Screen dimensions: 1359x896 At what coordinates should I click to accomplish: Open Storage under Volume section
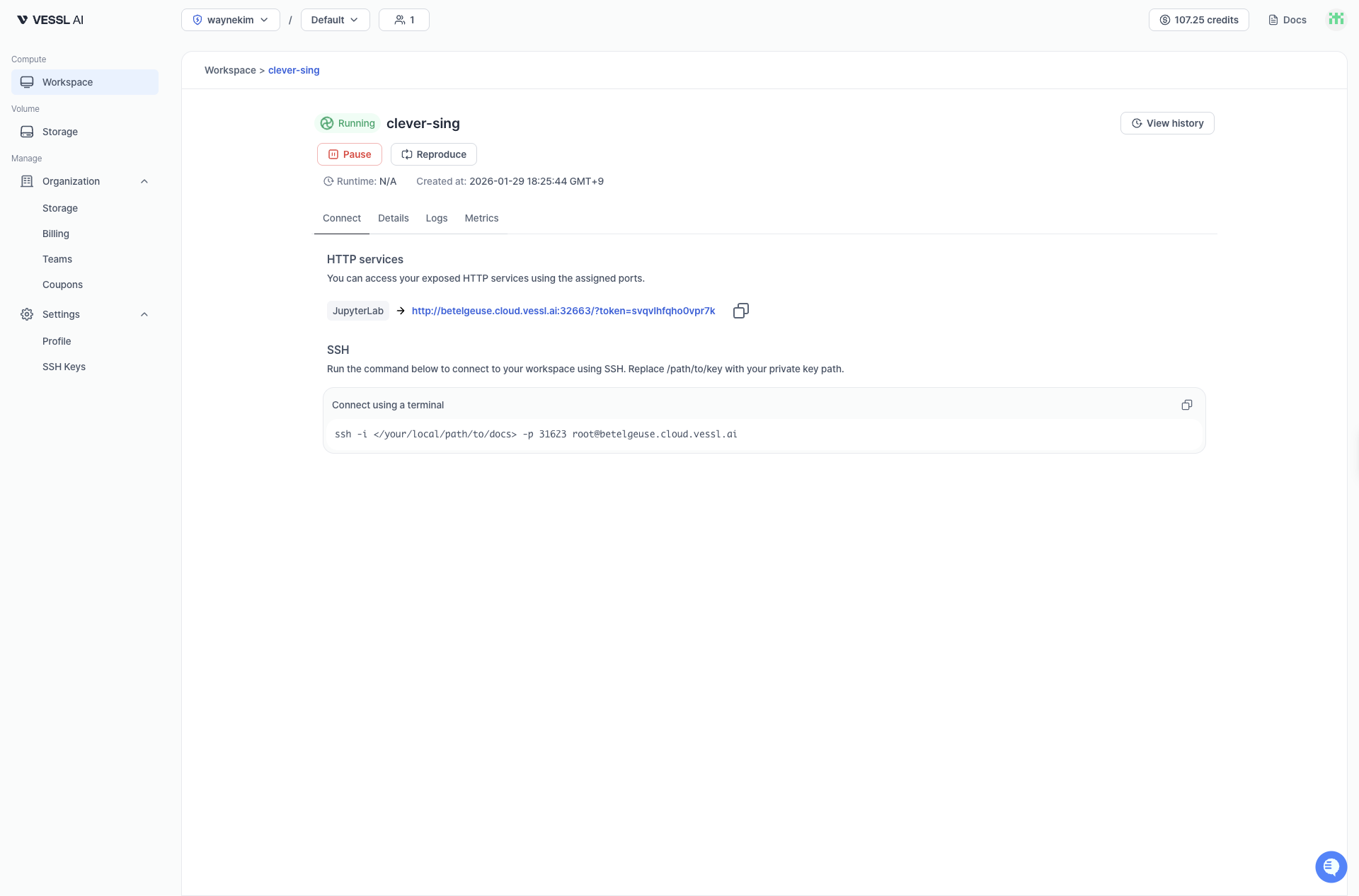58,132
